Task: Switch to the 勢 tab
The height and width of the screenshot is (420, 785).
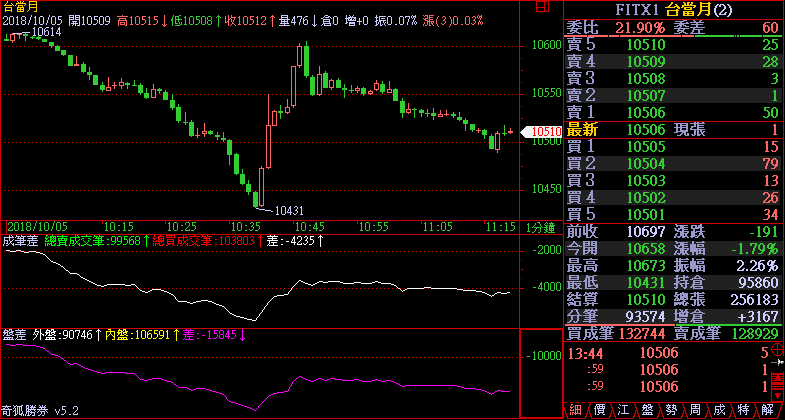Action: [x=672, y=410]
